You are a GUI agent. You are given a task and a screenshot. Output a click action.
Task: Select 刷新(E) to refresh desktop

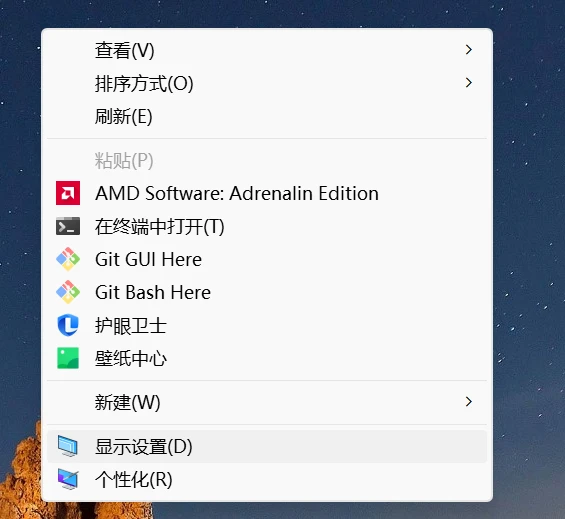267,116
